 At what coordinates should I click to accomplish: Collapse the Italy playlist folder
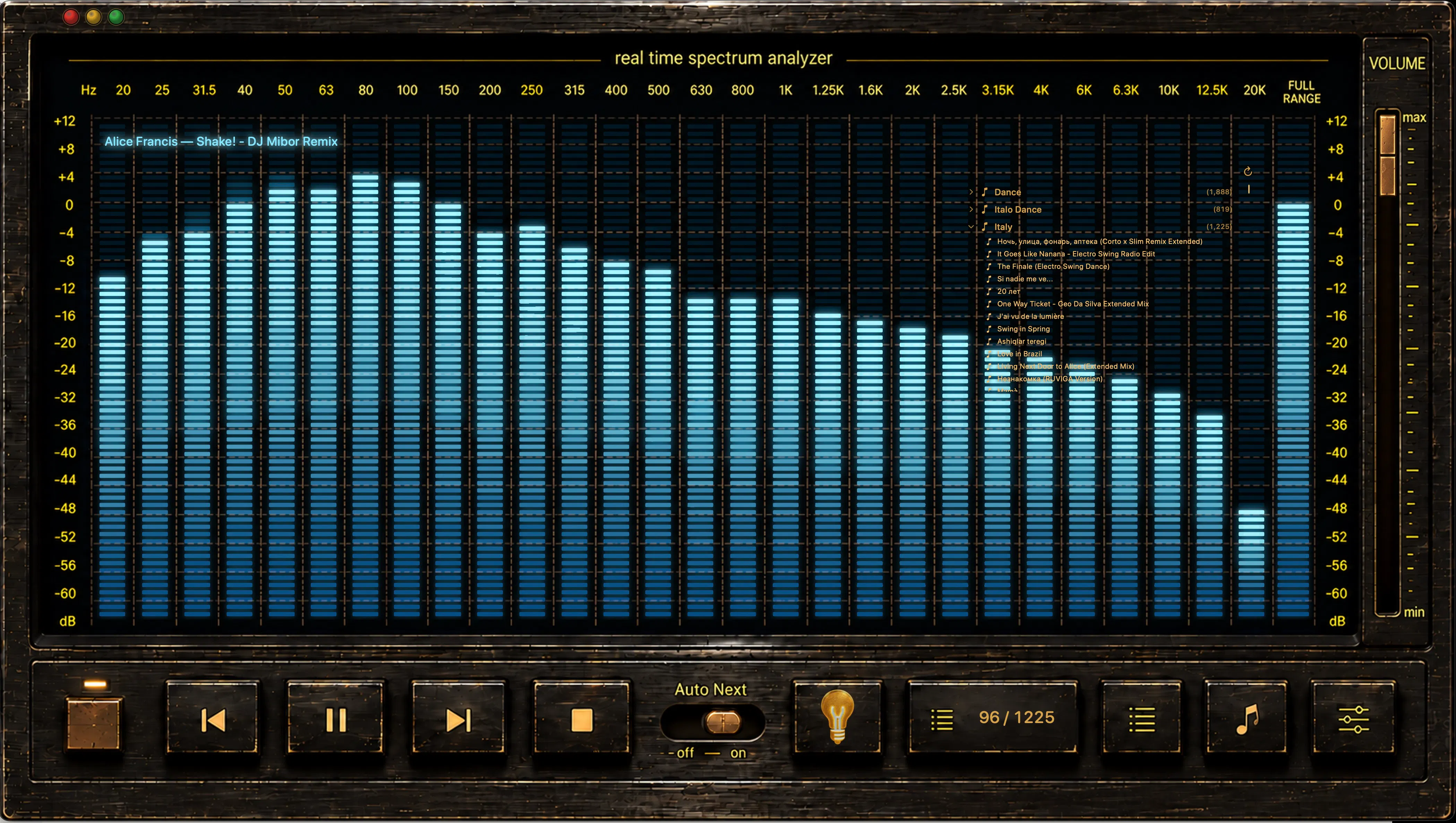[971, 227]
